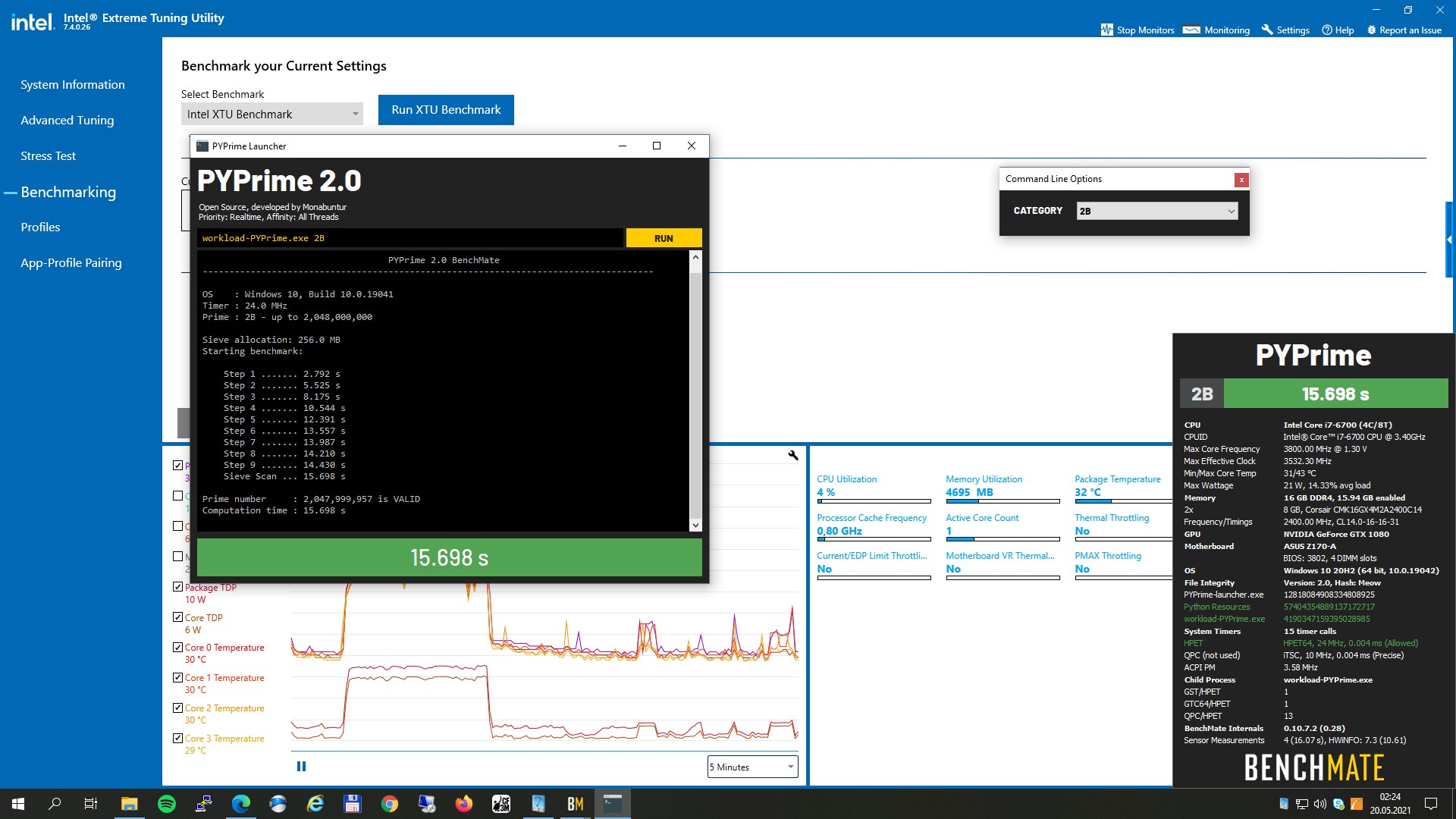Open taskbar search

click(x=55, y=804)
